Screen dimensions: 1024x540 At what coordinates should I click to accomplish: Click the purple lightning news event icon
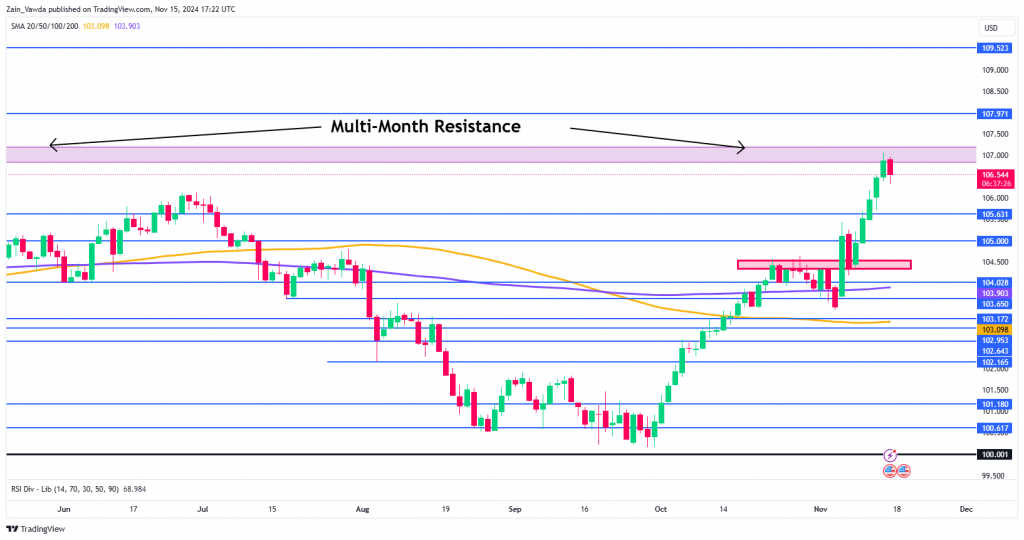(889, 455)
